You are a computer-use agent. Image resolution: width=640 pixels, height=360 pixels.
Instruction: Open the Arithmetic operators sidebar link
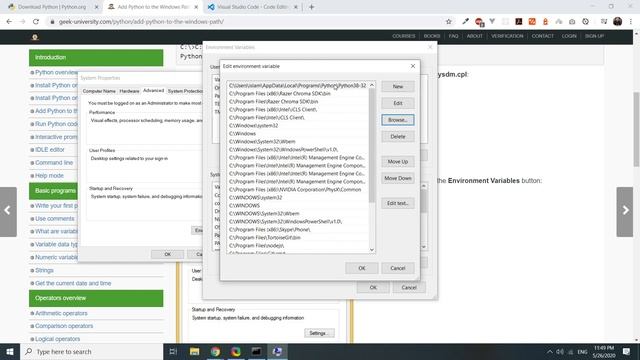(x=61, y=313)
